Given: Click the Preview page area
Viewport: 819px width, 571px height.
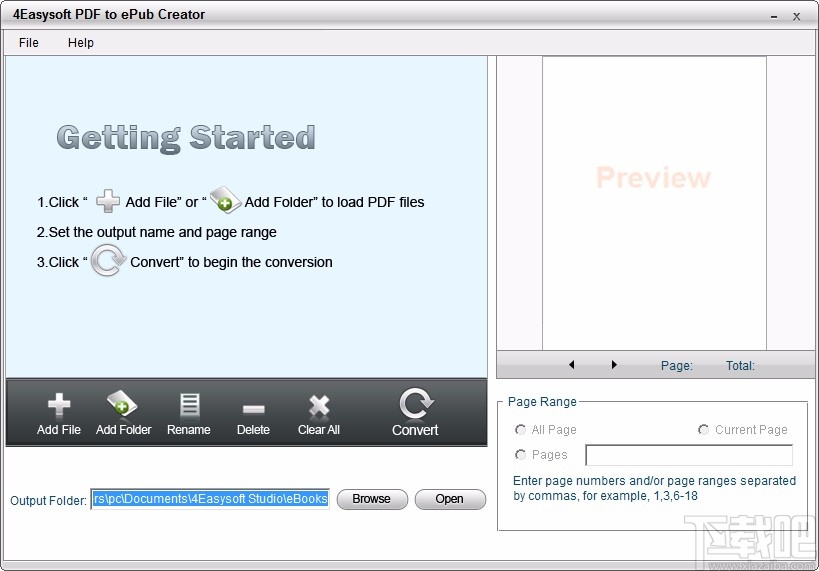Looking at the screenshot, I should click(654, 203).
